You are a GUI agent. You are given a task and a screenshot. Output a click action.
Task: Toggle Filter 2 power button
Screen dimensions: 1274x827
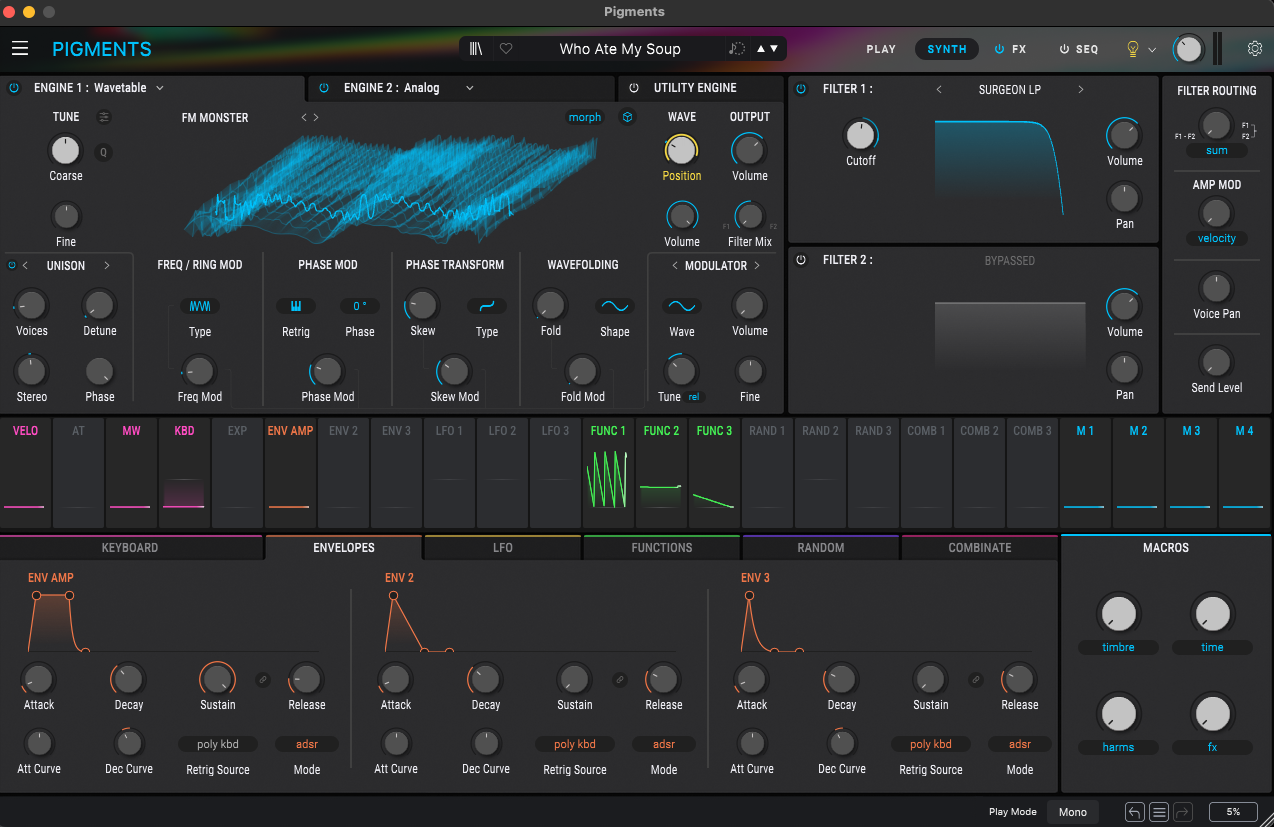point(801,260)
